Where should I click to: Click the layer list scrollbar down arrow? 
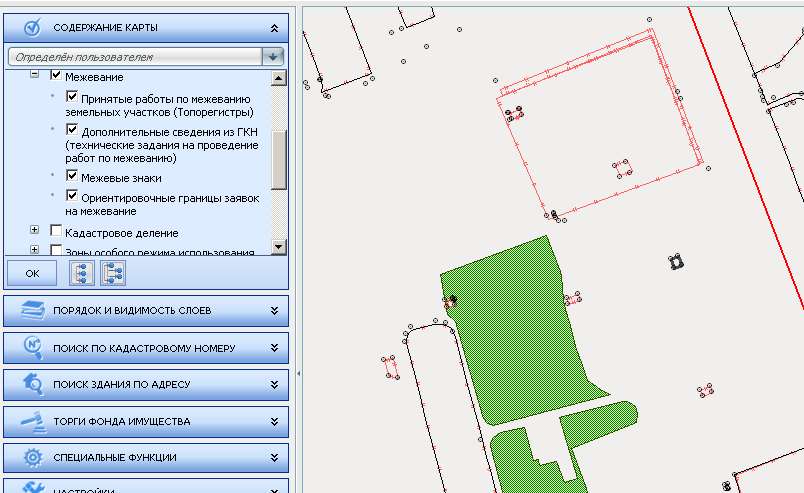(x=279, y=246)
